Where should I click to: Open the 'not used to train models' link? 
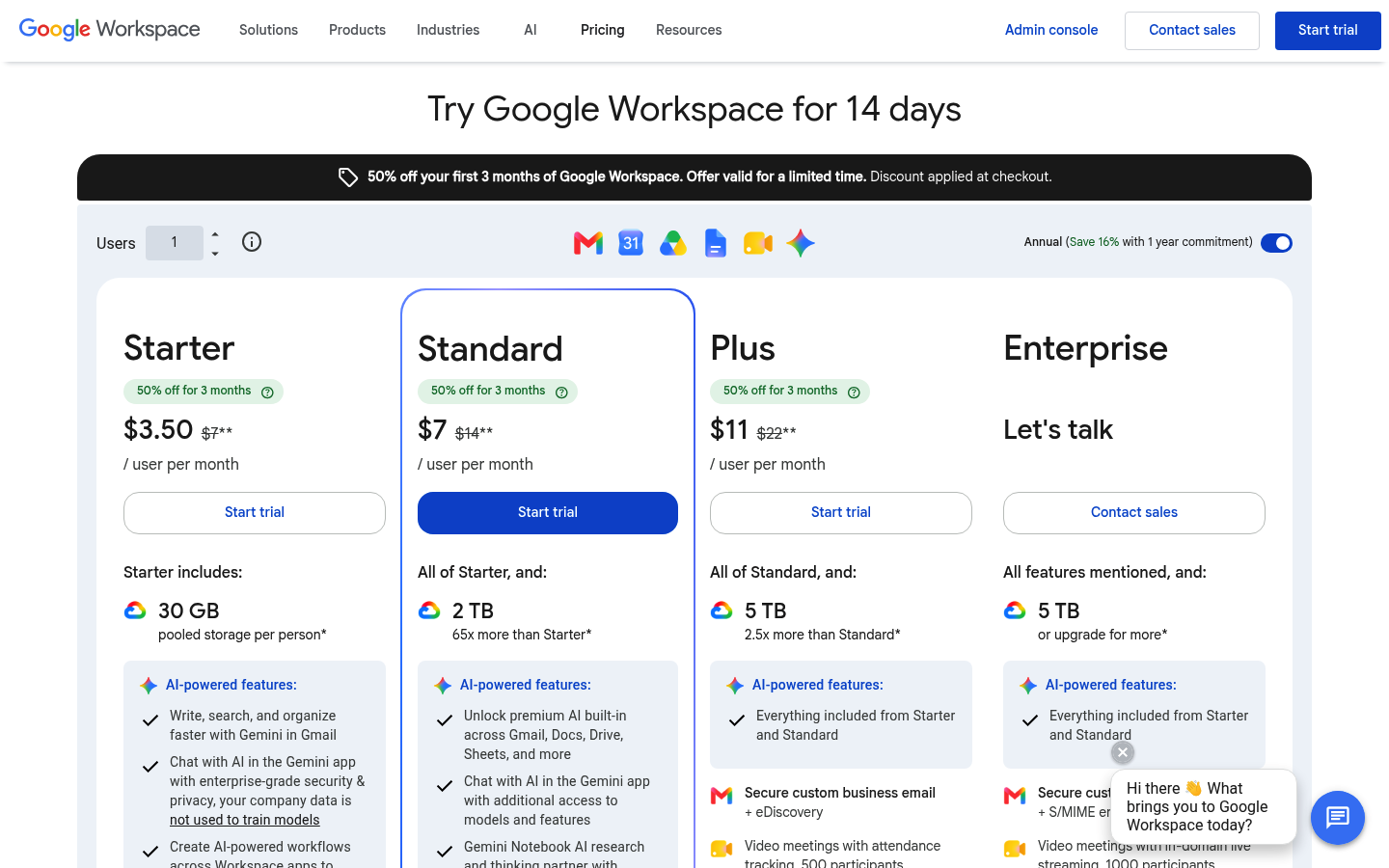pos(245,820)
